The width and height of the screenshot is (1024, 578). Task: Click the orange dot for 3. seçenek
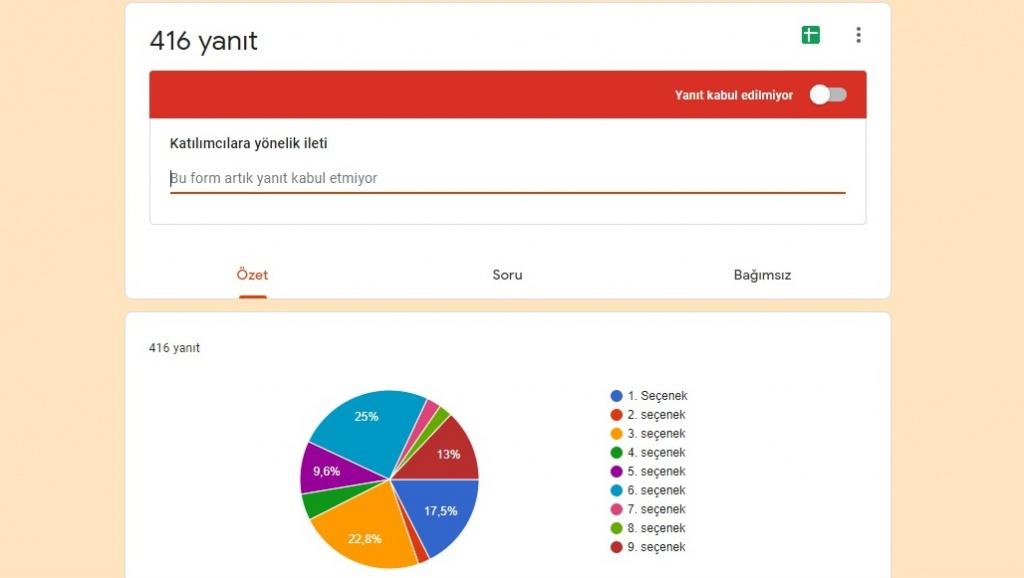pos(617,434)
